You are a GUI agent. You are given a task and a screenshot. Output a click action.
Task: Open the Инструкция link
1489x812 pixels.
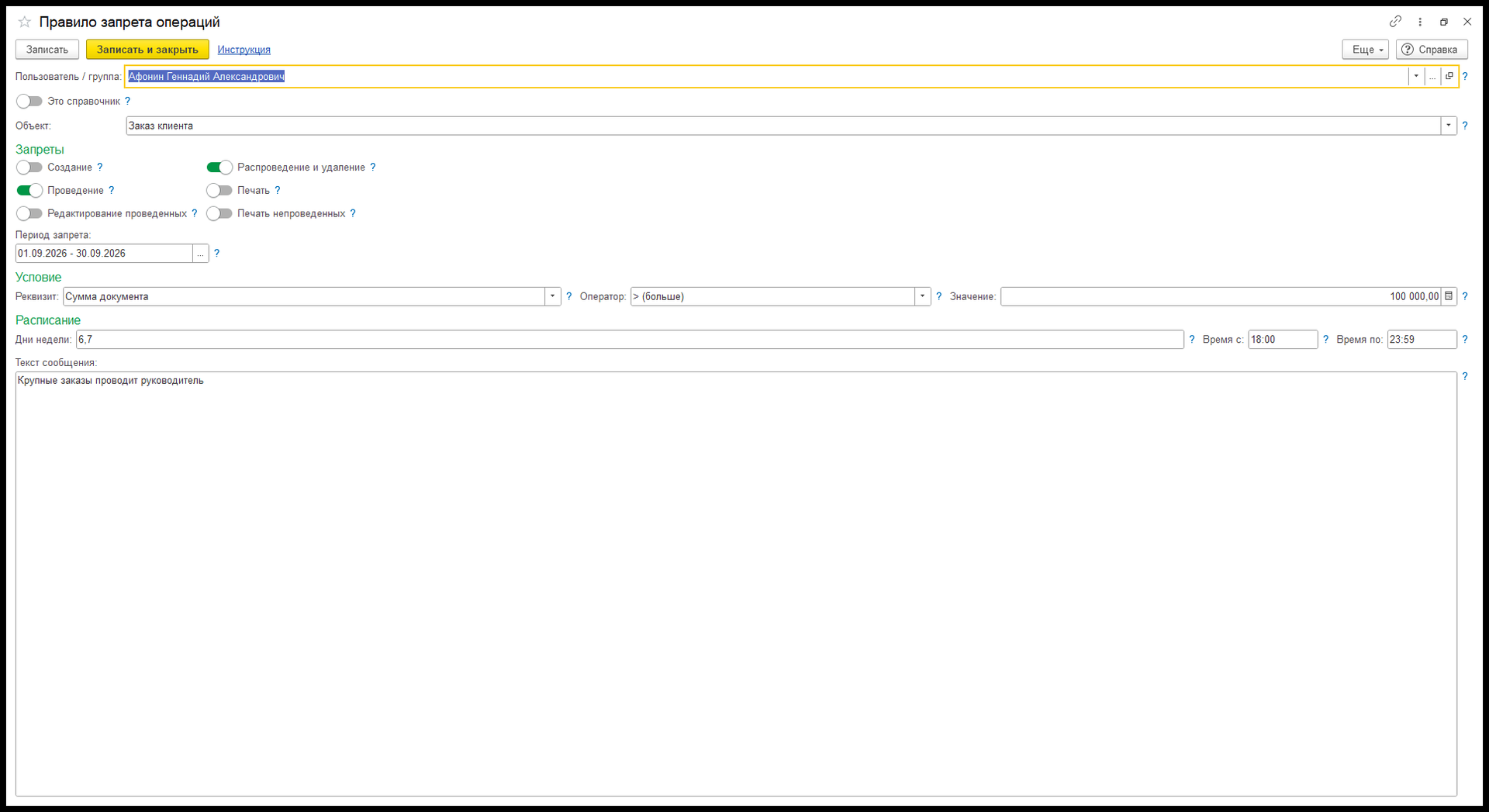click(x=244, y=50)
